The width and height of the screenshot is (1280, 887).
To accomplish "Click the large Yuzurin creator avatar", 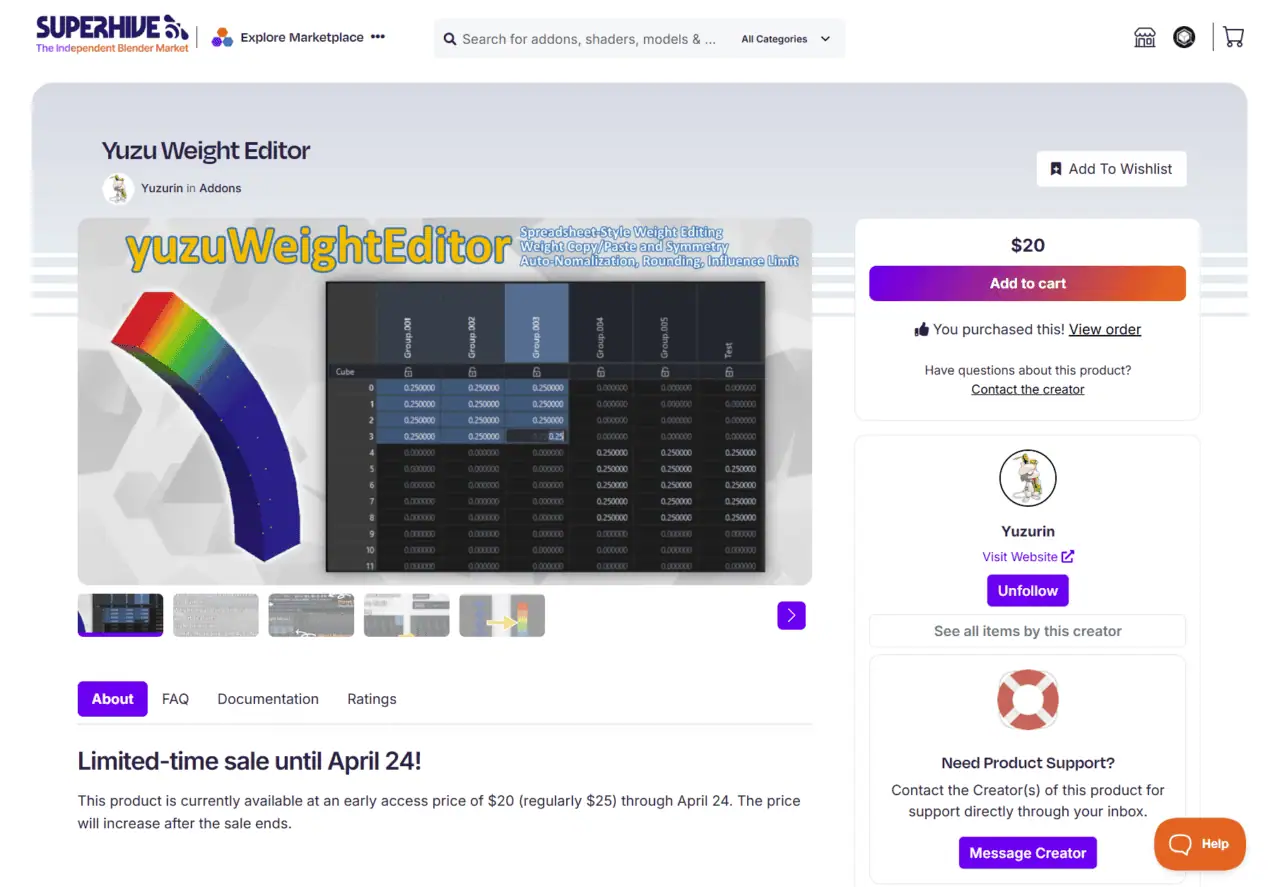I will (x=1027, y=478).
